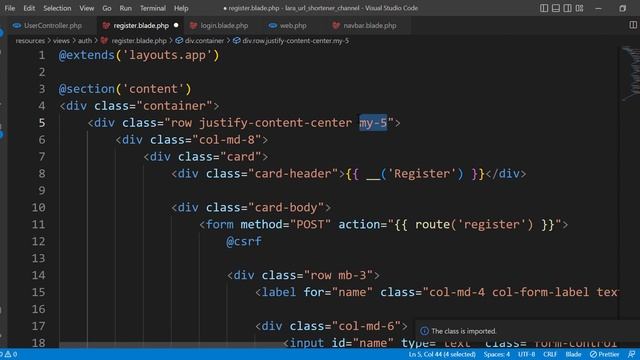640x360 pixels.
Task: Click for="name" attribute on line 15
Action: tap(338, 292)
